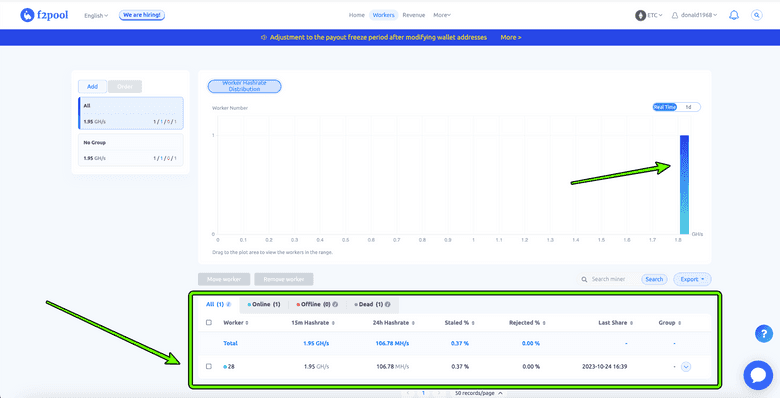
Task: Click the Offline workers info icon
Action: point(335,304)
